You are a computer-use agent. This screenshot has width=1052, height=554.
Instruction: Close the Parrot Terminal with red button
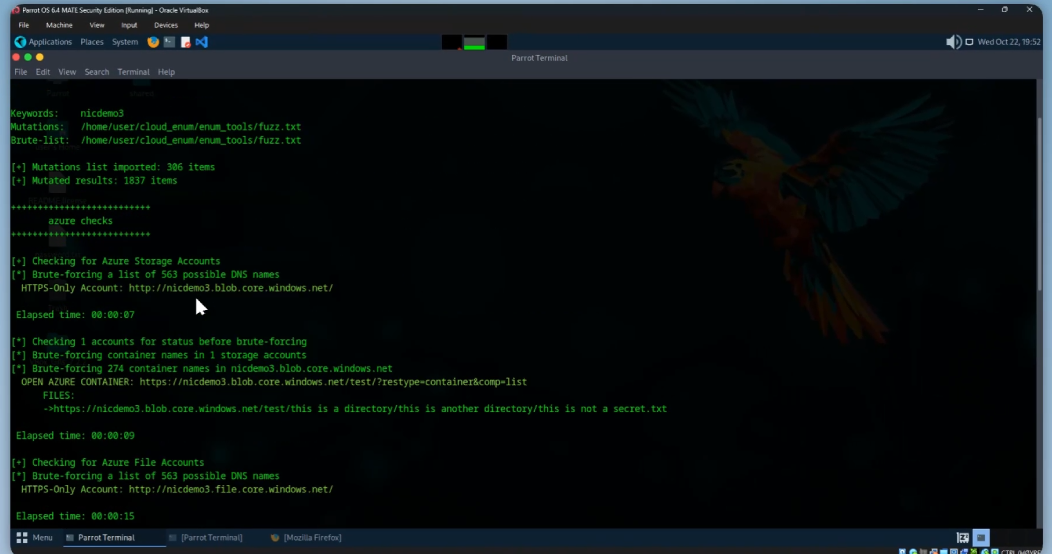point(16,57)
